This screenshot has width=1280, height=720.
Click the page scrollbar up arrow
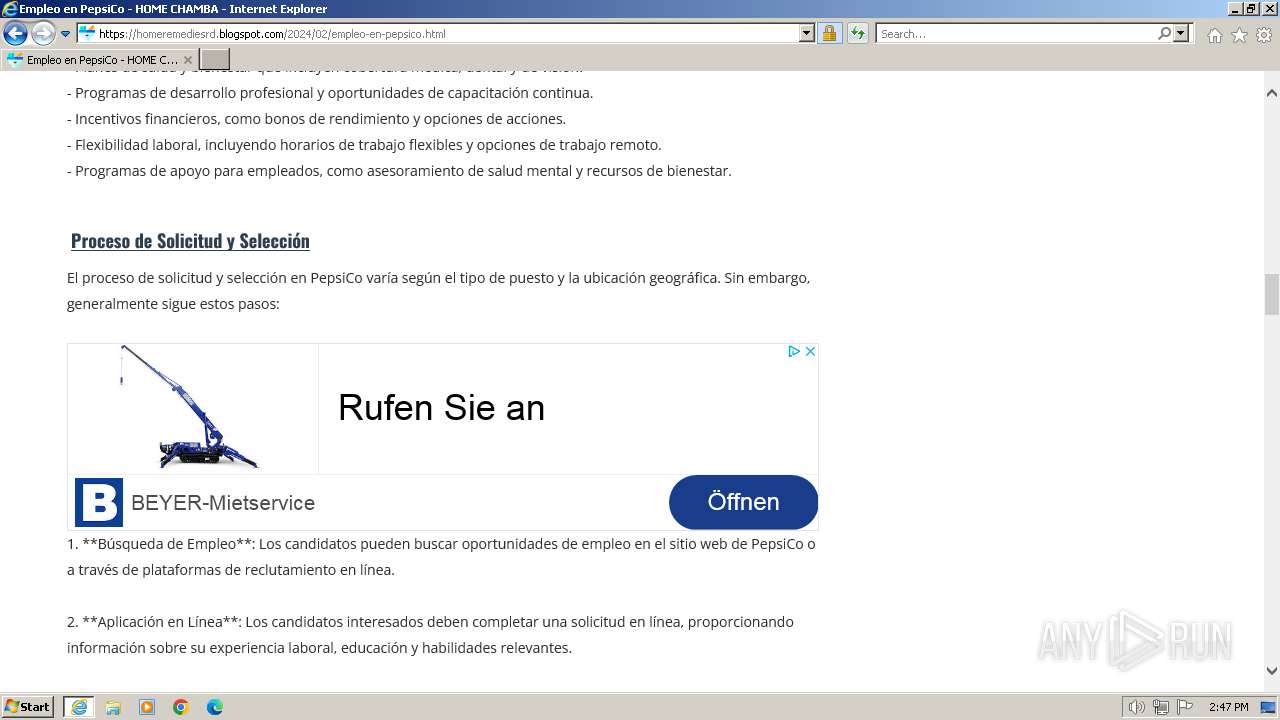[1271, 93]
